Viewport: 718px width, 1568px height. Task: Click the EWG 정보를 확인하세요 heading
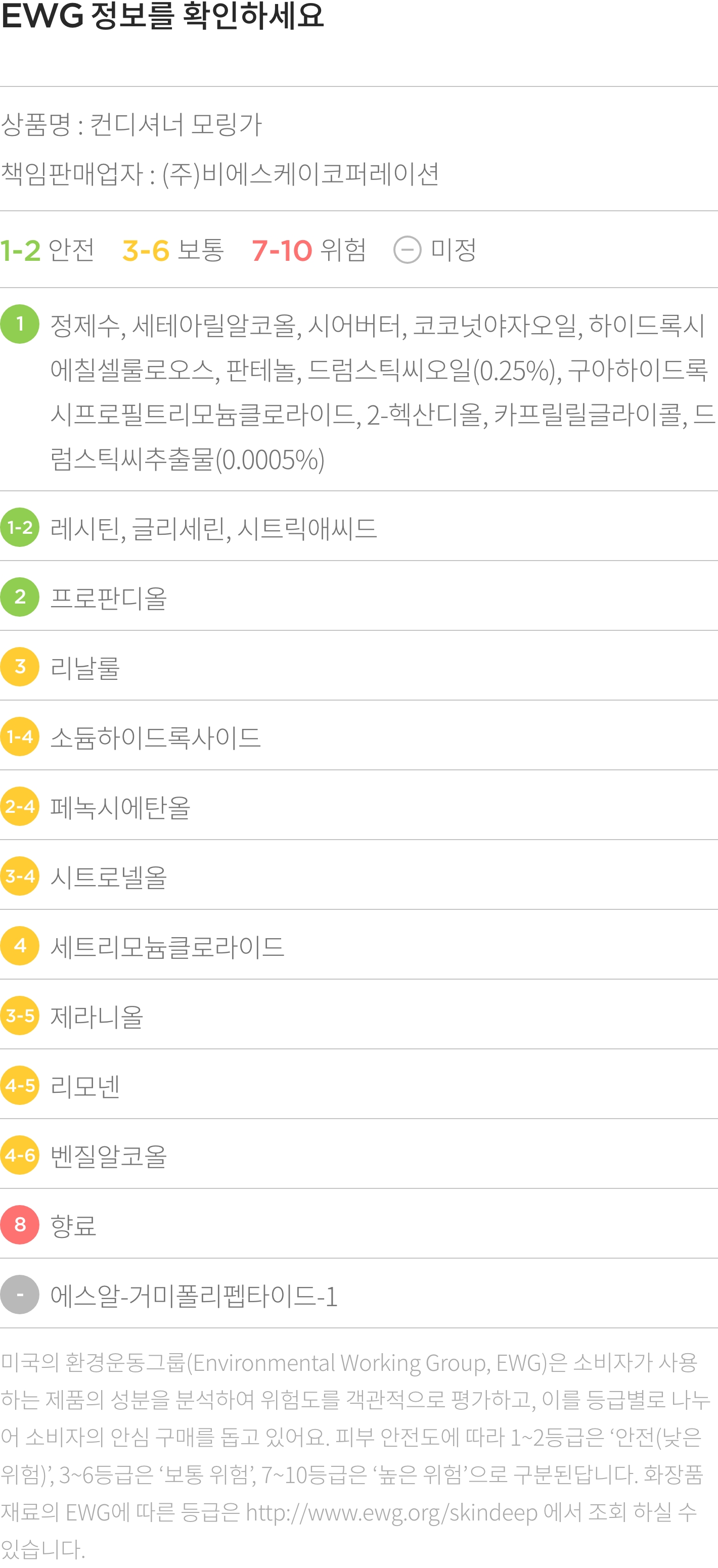163,16
